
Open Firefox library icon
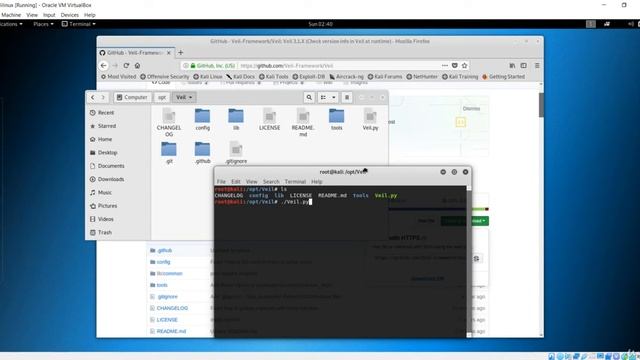point(512,65)
